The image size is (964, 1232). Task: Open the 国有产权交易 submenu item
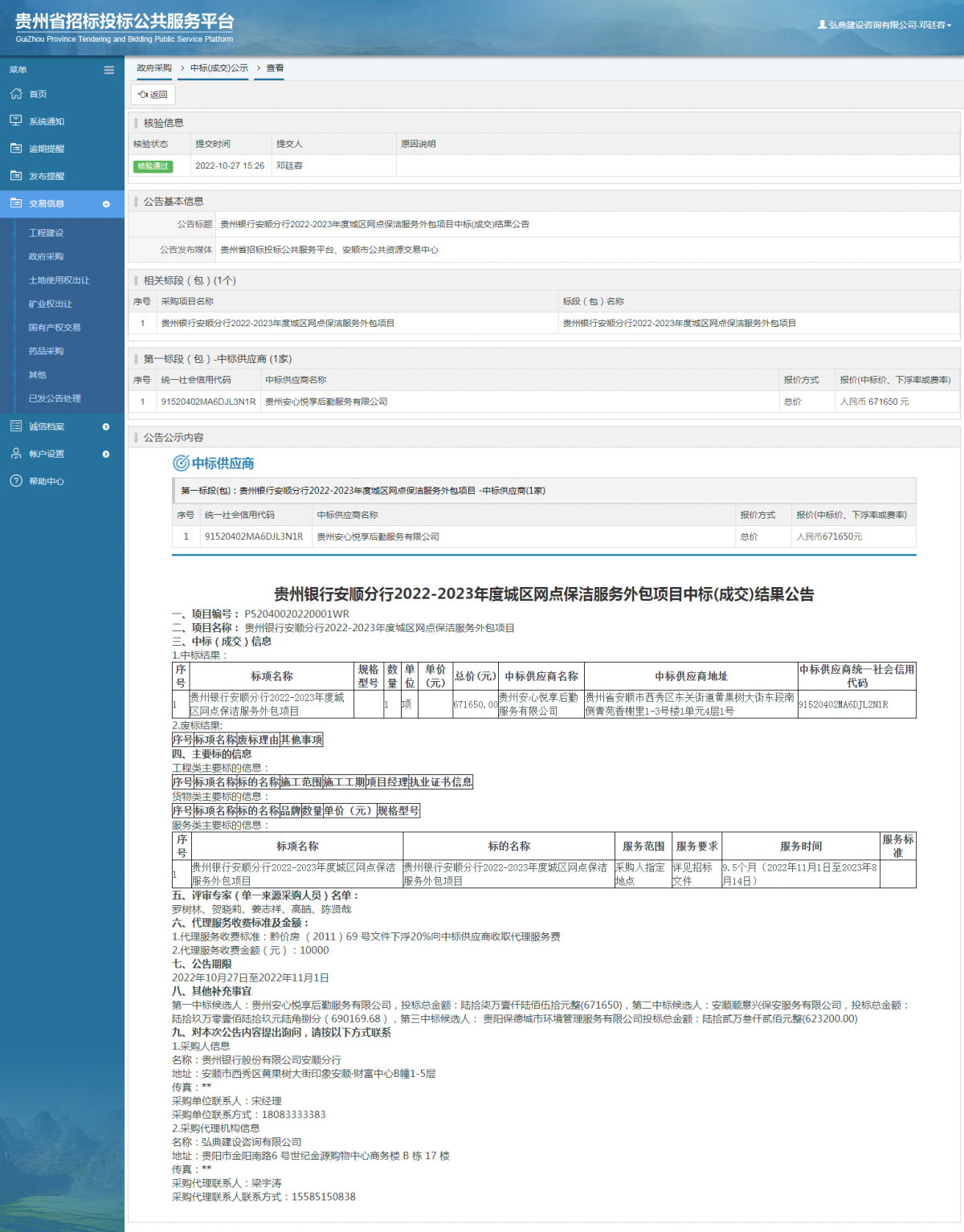click(55, 328)
